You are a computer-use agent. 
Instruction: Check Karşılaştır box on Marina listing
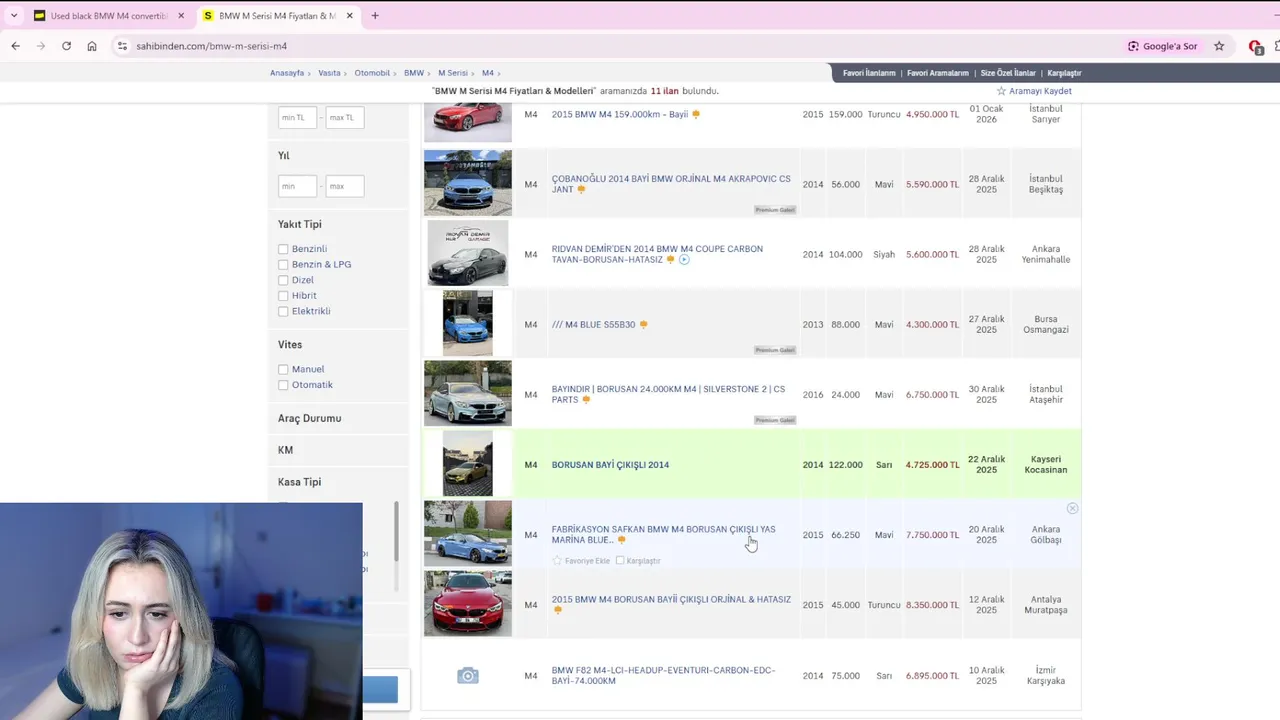tap(620, 561)
